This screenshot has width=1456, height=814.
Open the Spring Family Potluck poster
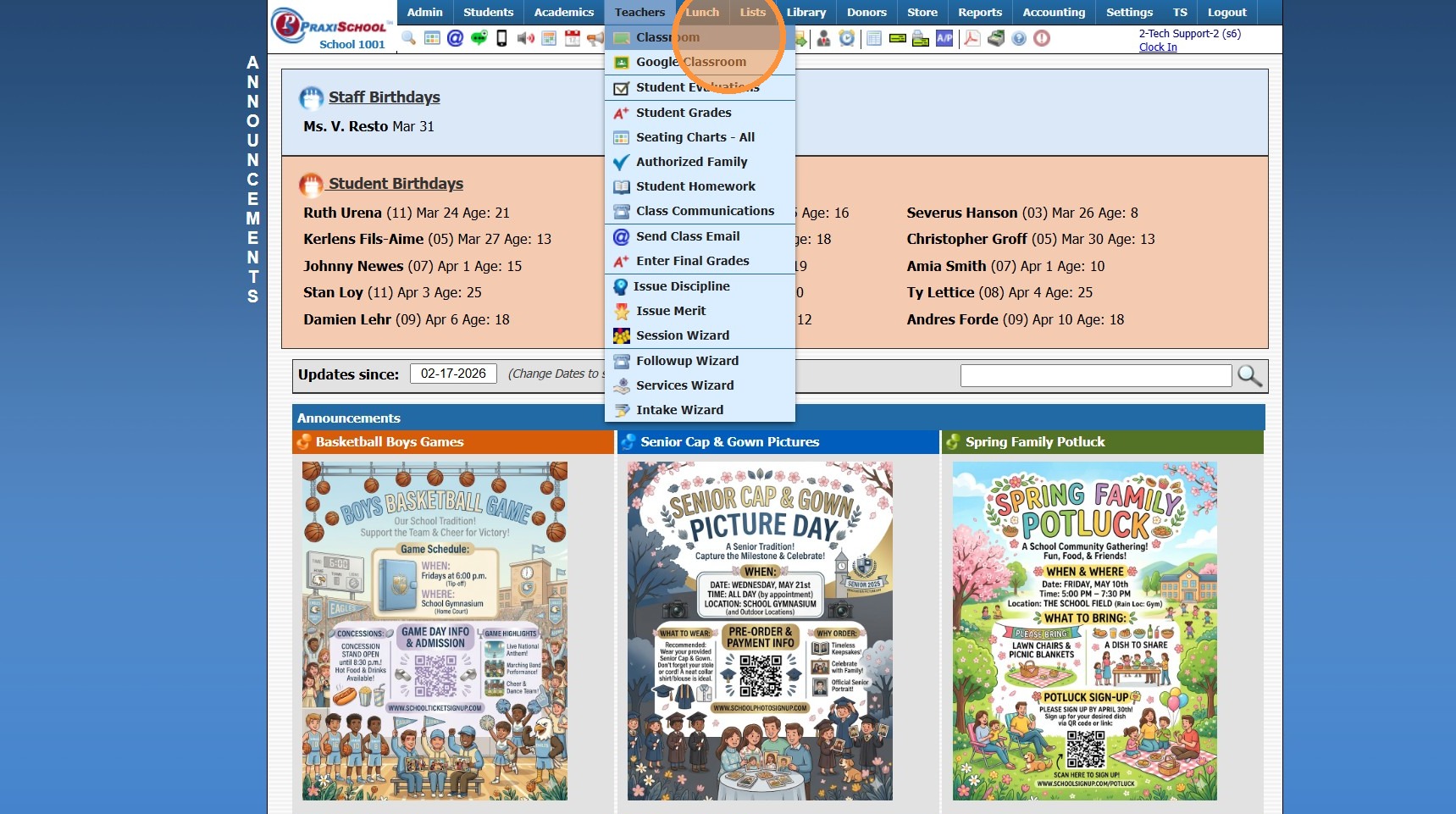click(1085, 631)
